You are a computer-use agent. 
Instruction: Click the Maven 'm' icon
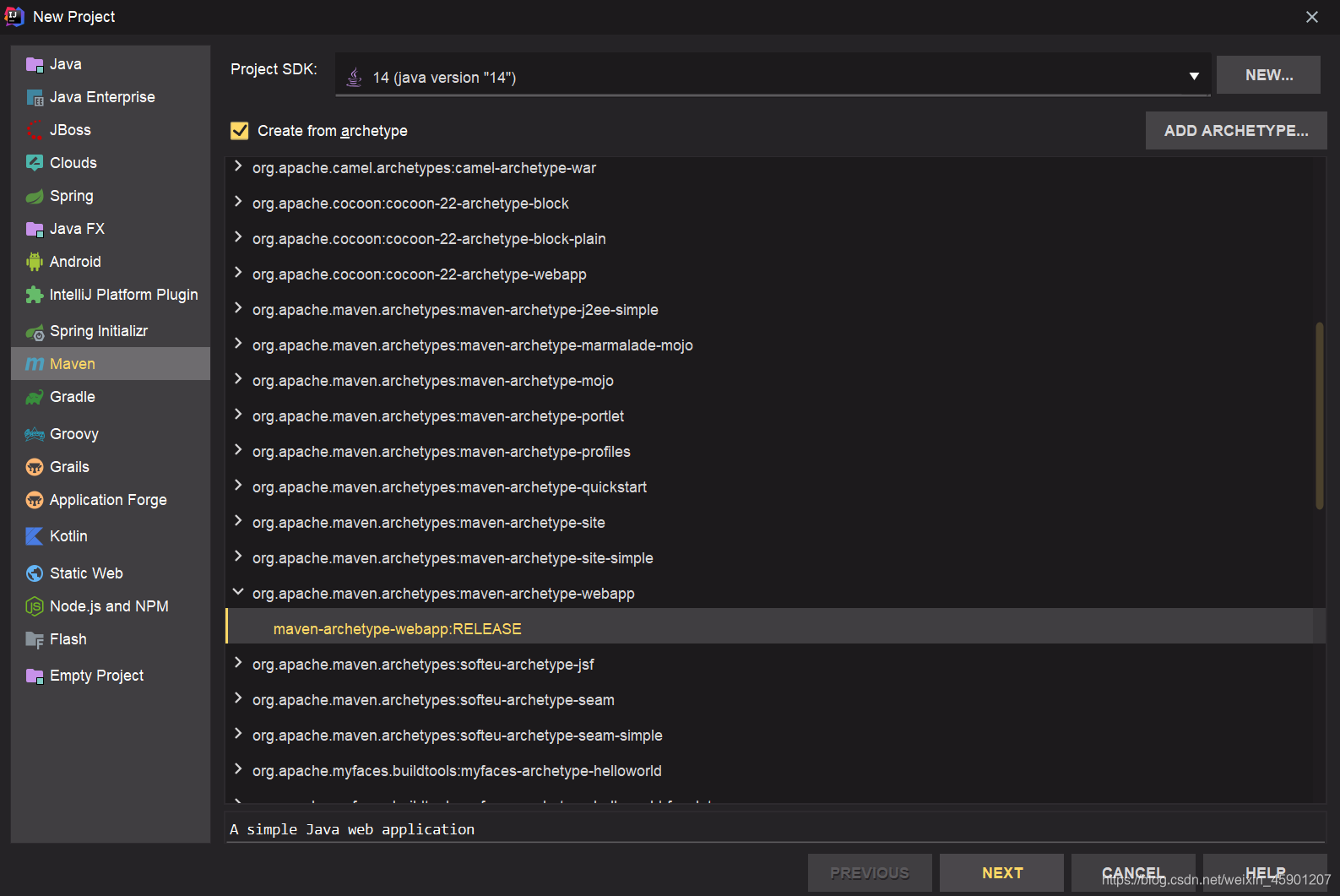click(35, 364)
